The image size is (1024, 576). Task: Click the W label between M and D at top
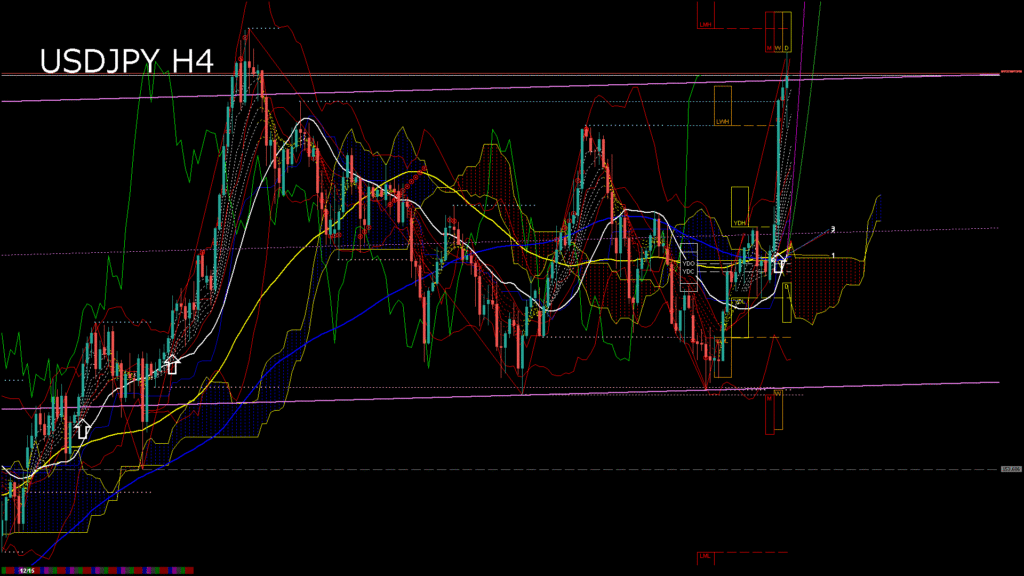coord(777,47)
